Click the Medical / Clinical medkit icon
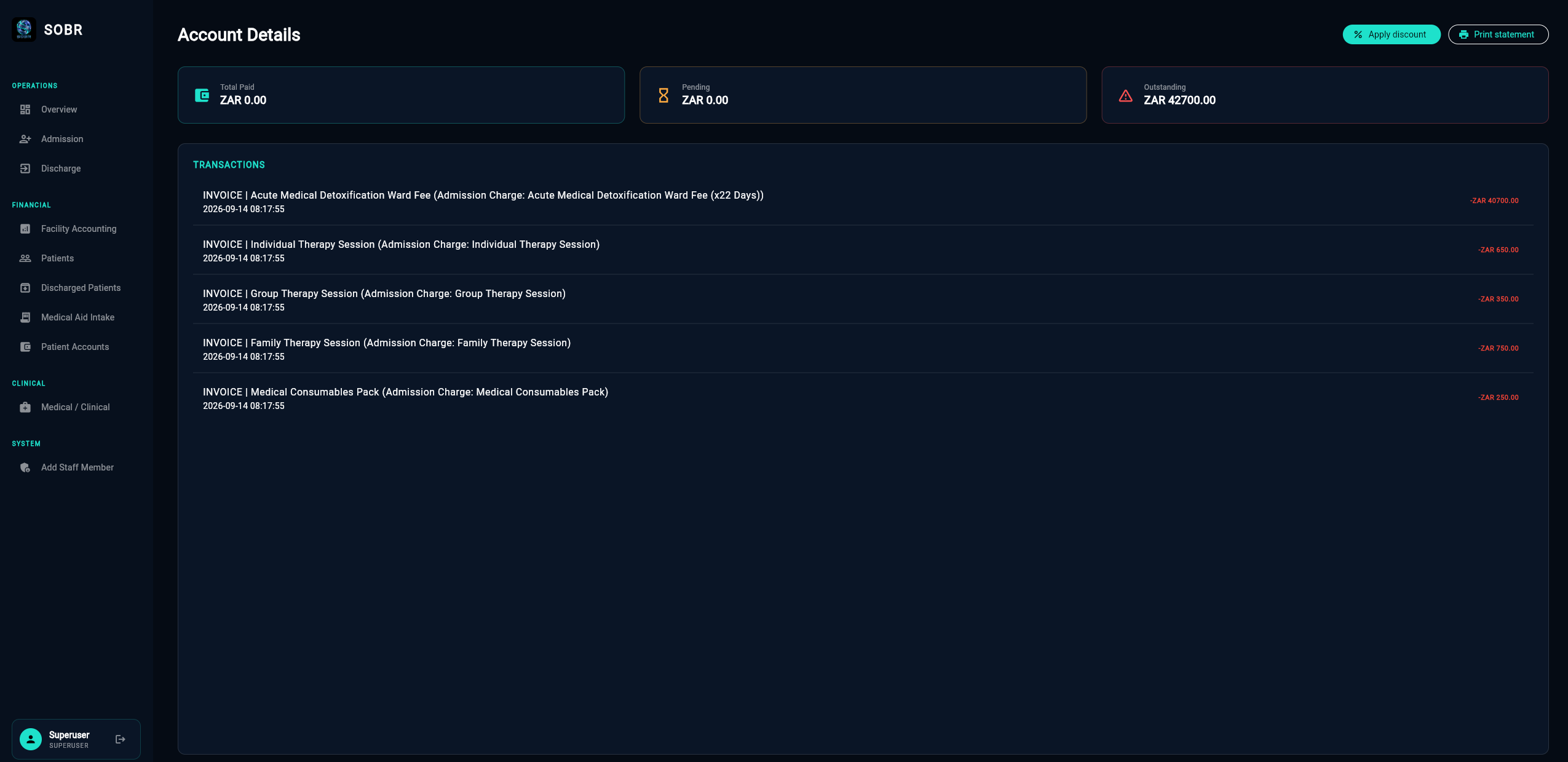 point(25,407)
